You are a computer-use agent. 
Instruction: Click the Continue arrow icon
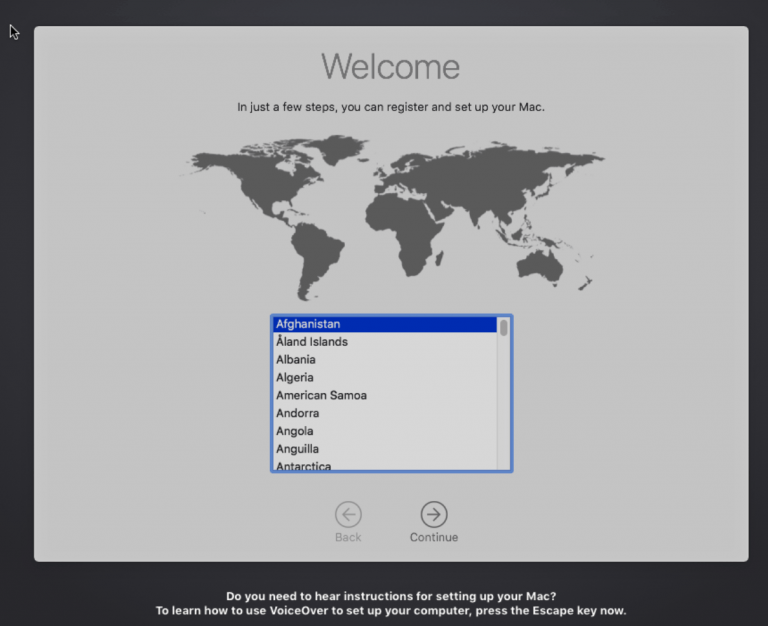pyautogui.click(x=433, y=514)
